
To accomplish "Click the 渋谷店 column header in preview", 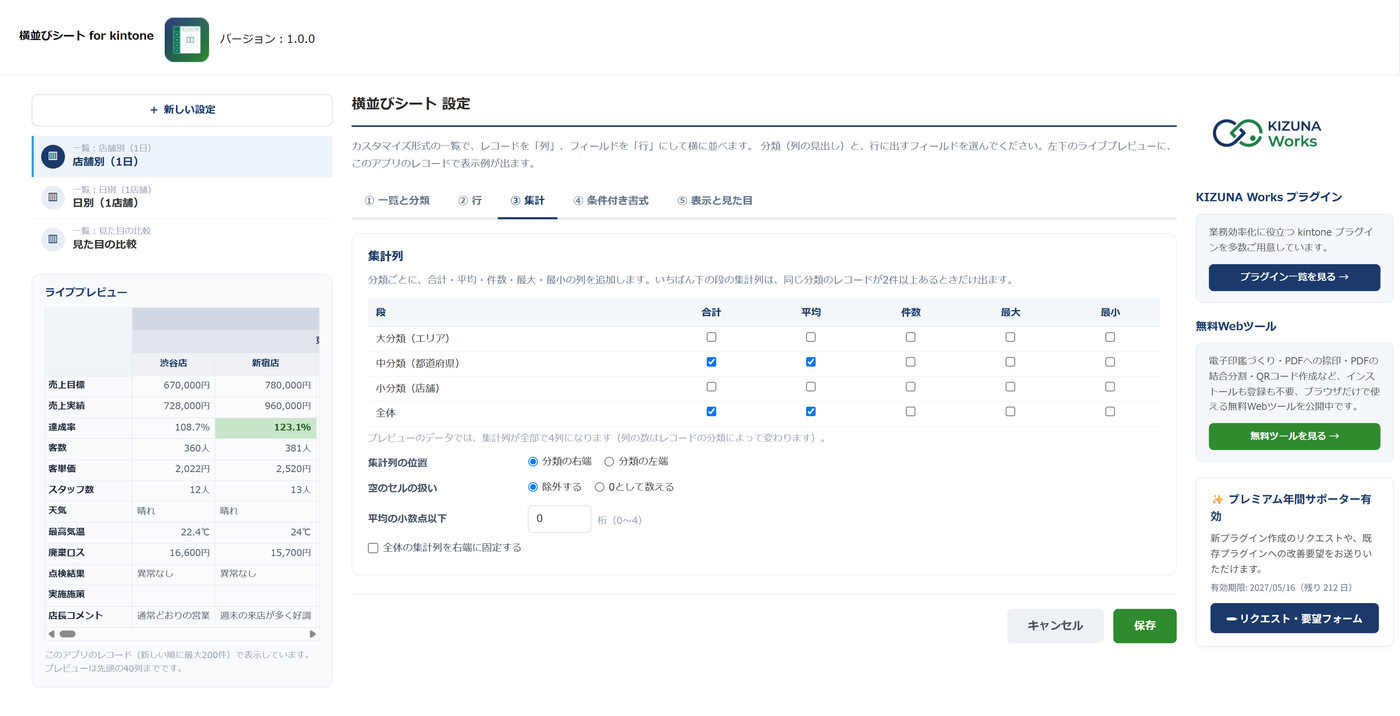I will click(173, 363).
